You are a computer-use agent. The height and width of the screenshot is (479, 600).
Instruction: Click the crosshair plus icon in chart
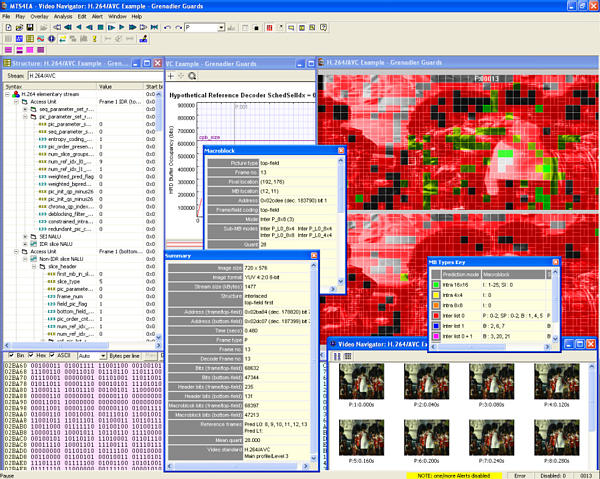[x=170, y=76]
